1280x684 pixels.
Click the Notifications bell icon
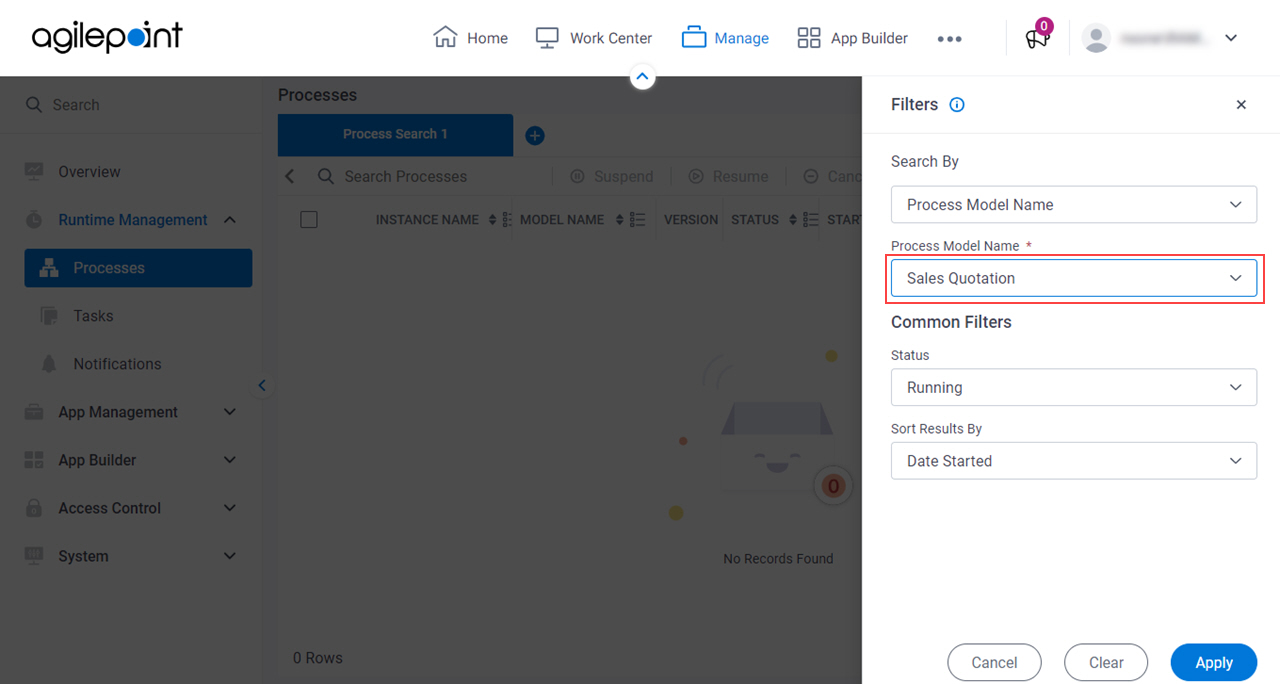point(49,364)
